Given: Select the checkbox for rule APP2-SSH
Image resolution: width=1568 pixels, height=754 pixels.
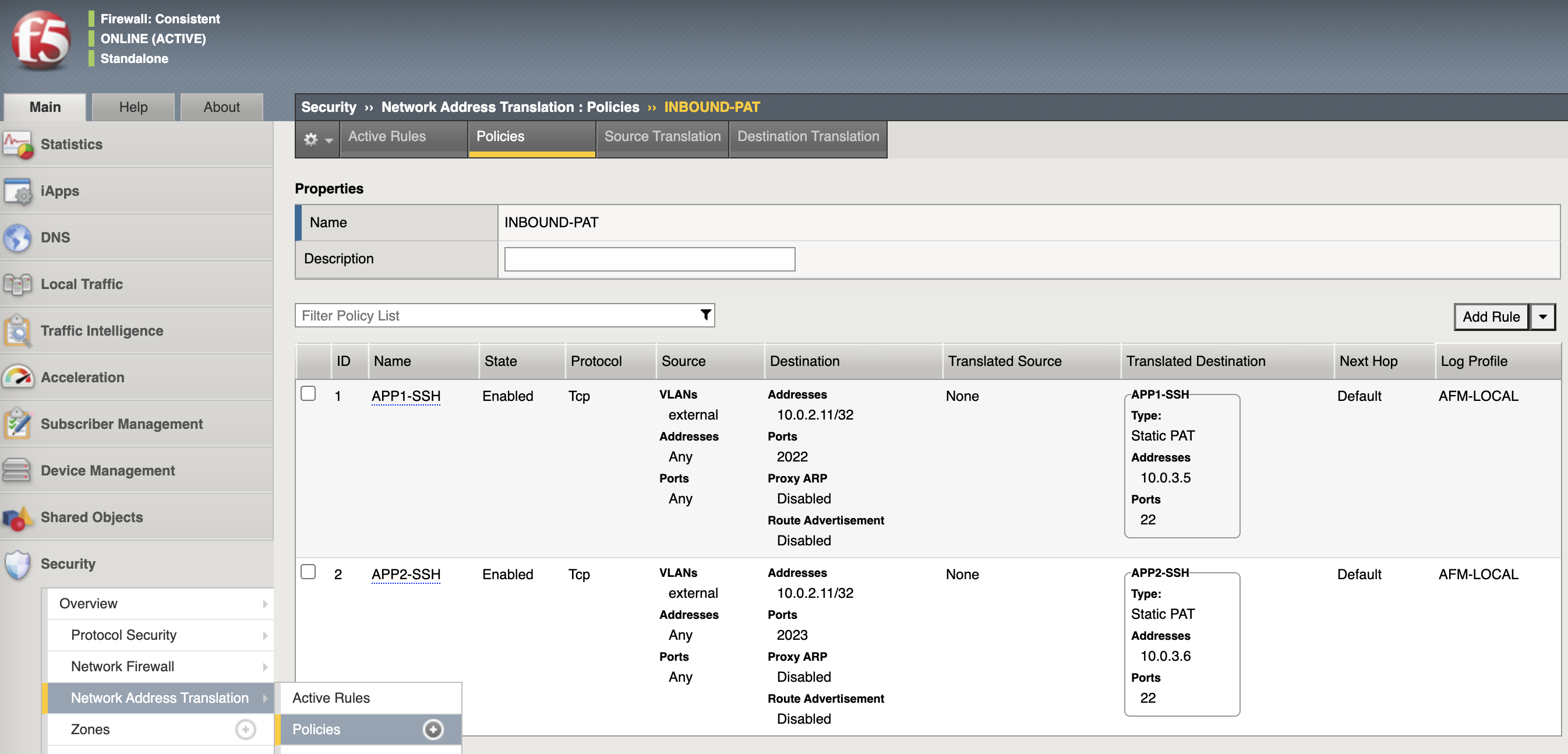Looking at the screenshot, I should click(308, 572).
